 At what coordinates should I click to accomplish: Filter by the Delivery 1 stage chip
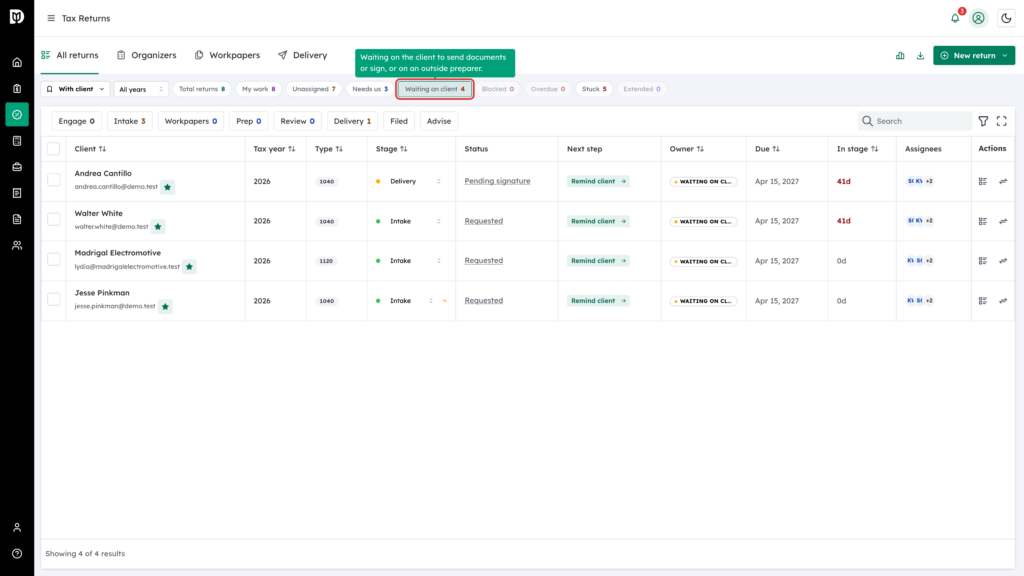[352, 121]
